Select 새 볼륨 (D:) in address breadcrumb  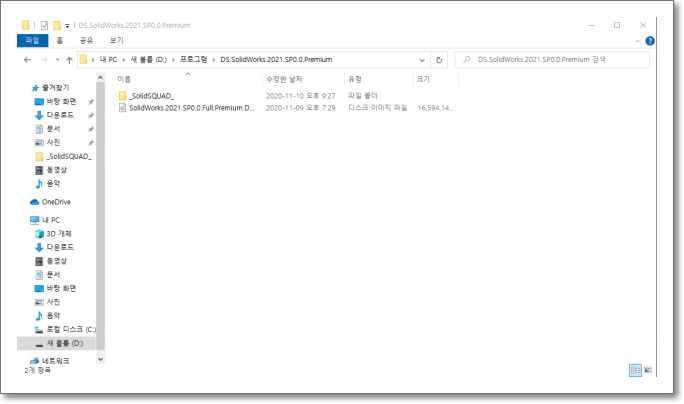click(148, 60)
